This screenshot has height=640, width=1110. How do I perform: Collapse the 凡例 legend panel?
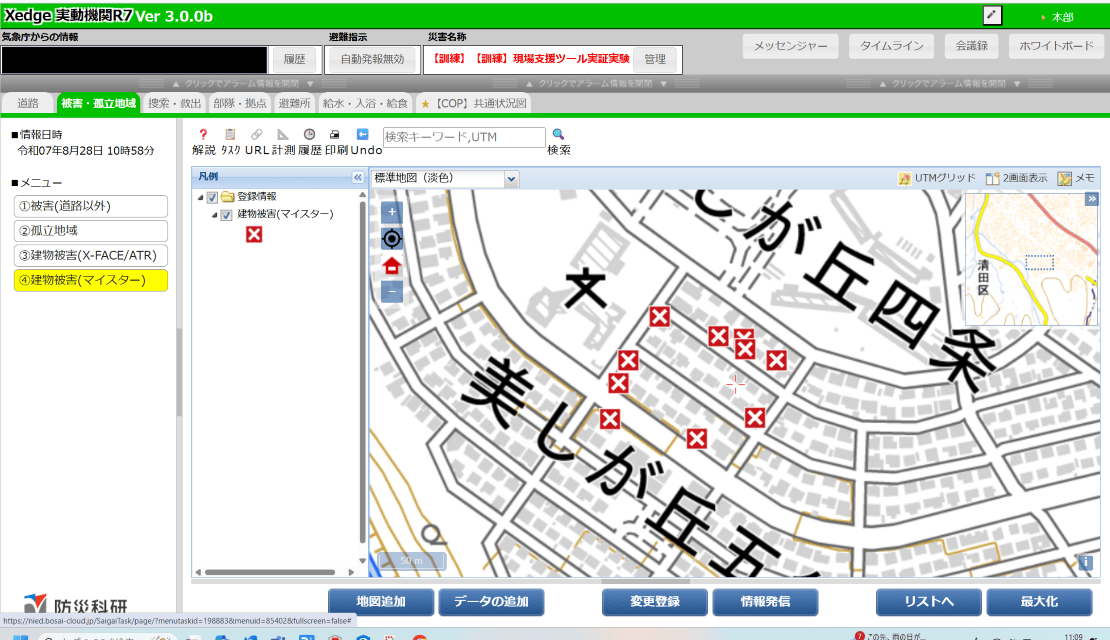point(357,177)
